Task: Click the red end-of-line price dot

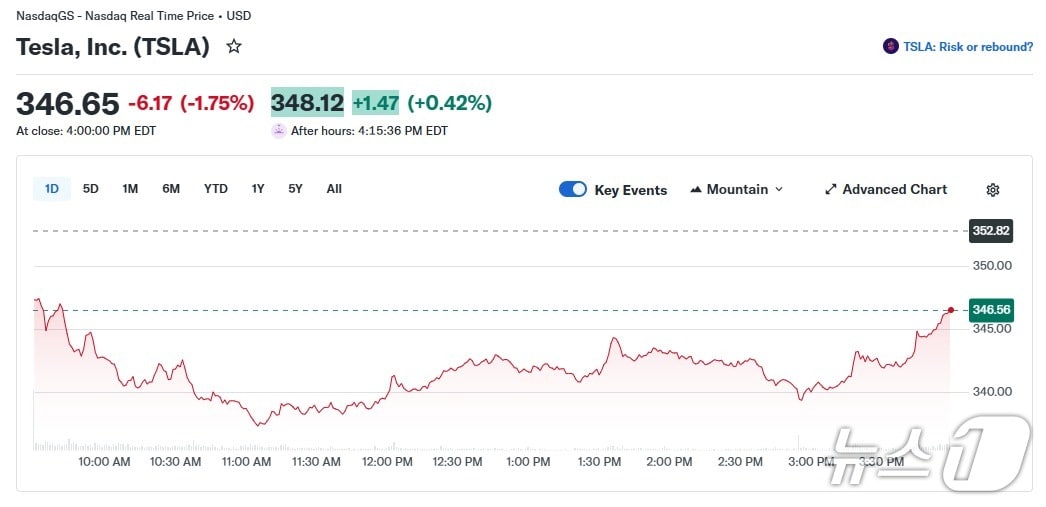Action: click(x=950, y=310)
